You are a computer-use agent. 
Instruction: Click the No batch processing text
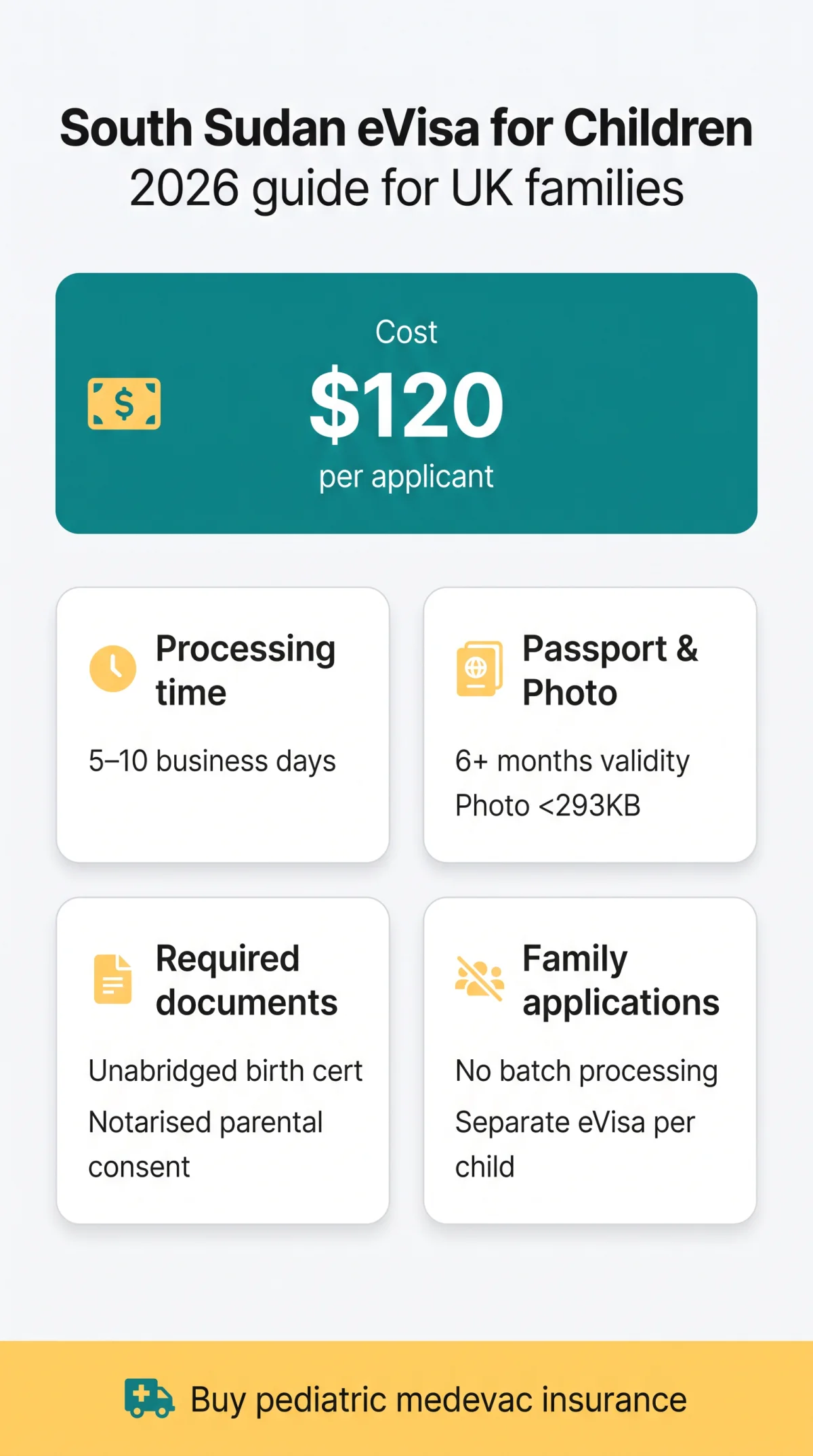click(586, 1071)
